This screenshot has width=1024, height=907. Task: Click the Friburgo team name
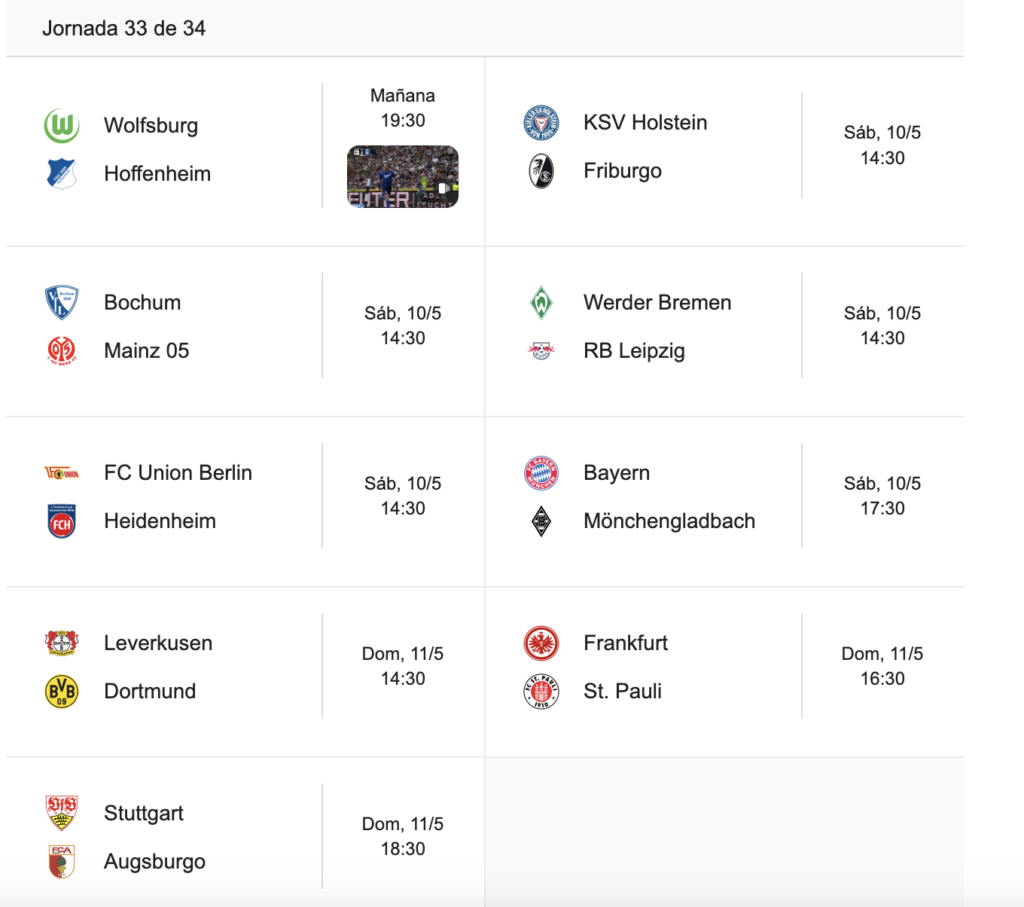coord(622,171)
